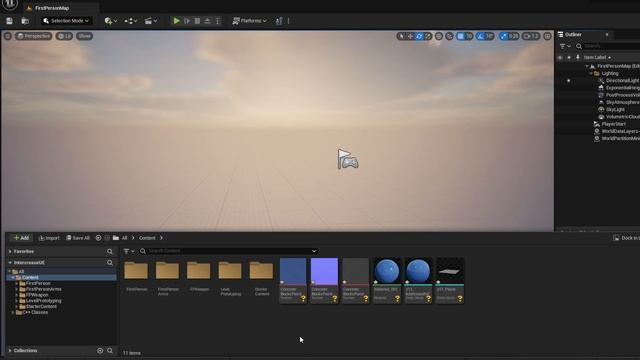640x360 pixels.
Task: Open the Lit view mode menu
Action: 64,36
